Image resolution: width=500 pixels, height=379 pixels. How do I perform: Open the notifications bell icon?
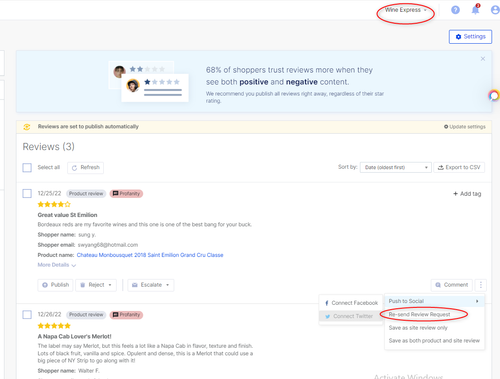pos(475,10)
